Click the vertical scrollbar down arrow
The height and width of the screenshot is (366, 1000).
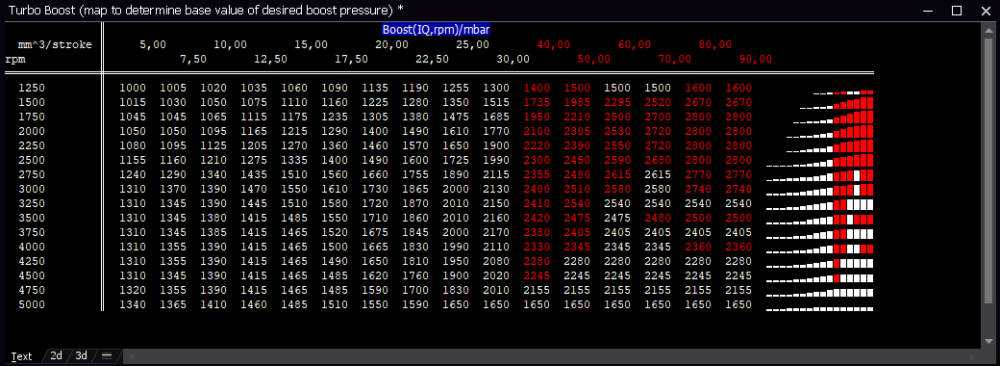coord(988,342)
